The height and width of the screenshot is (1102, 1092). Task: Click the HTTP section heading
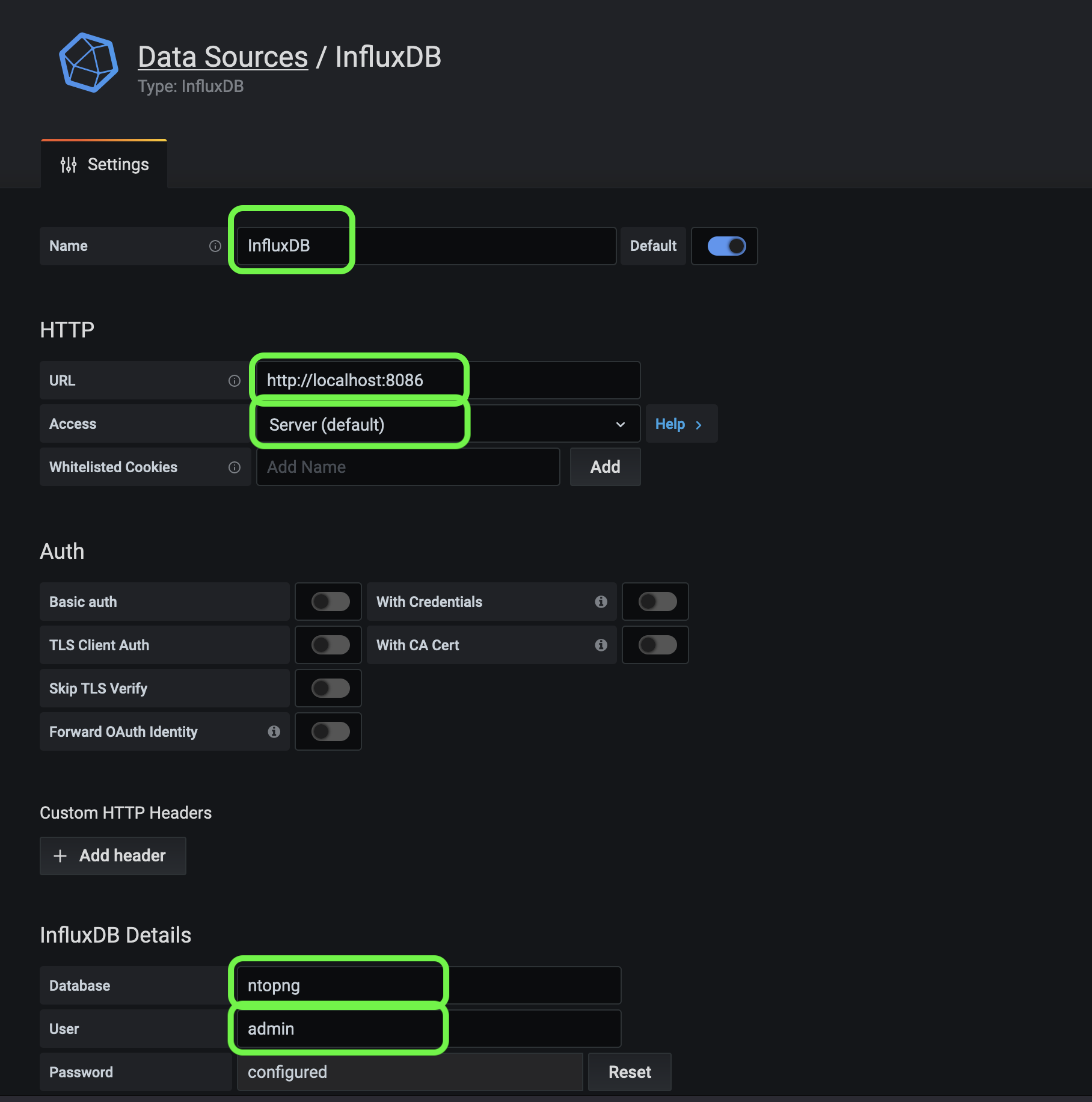tap(67, 330)
